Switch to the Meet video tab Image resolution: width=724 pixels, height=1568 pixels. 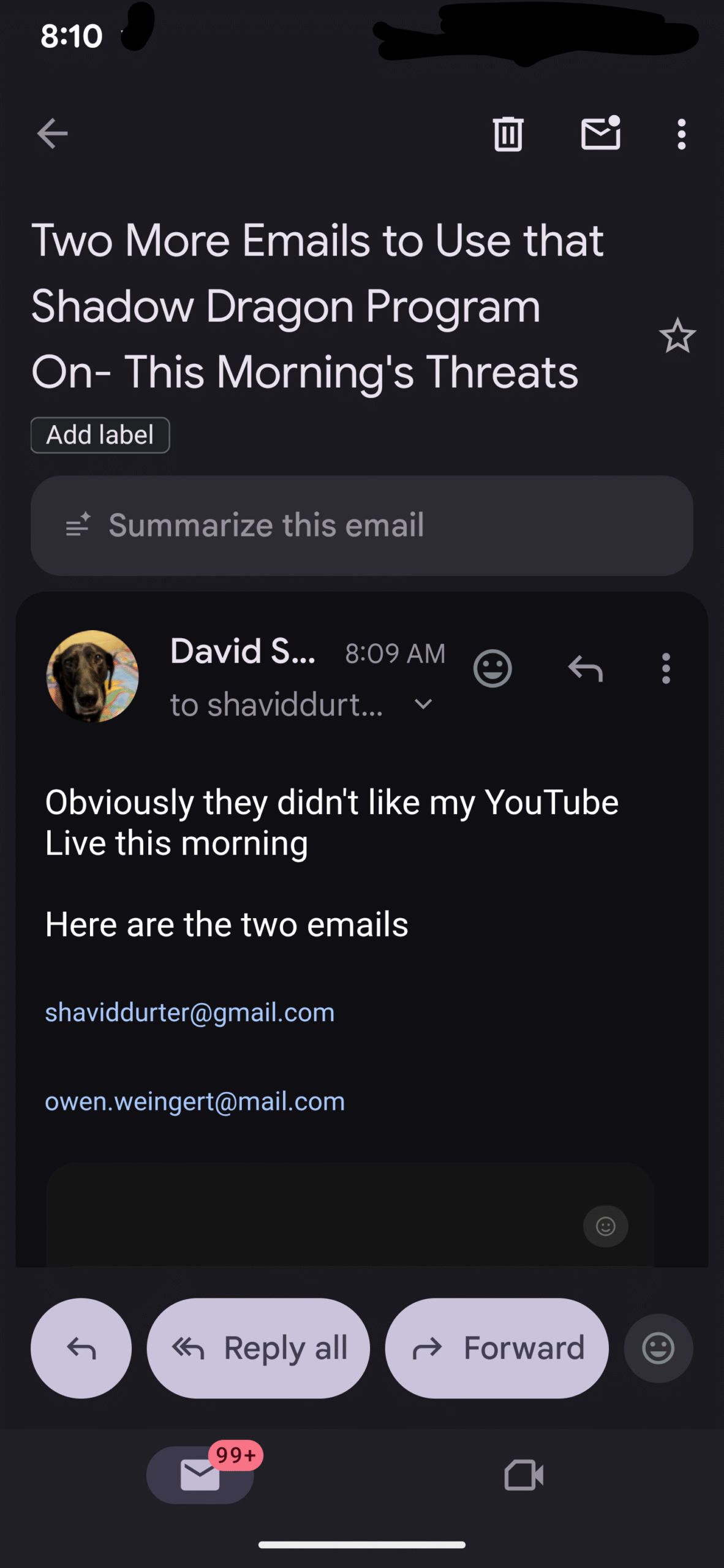524,1475
